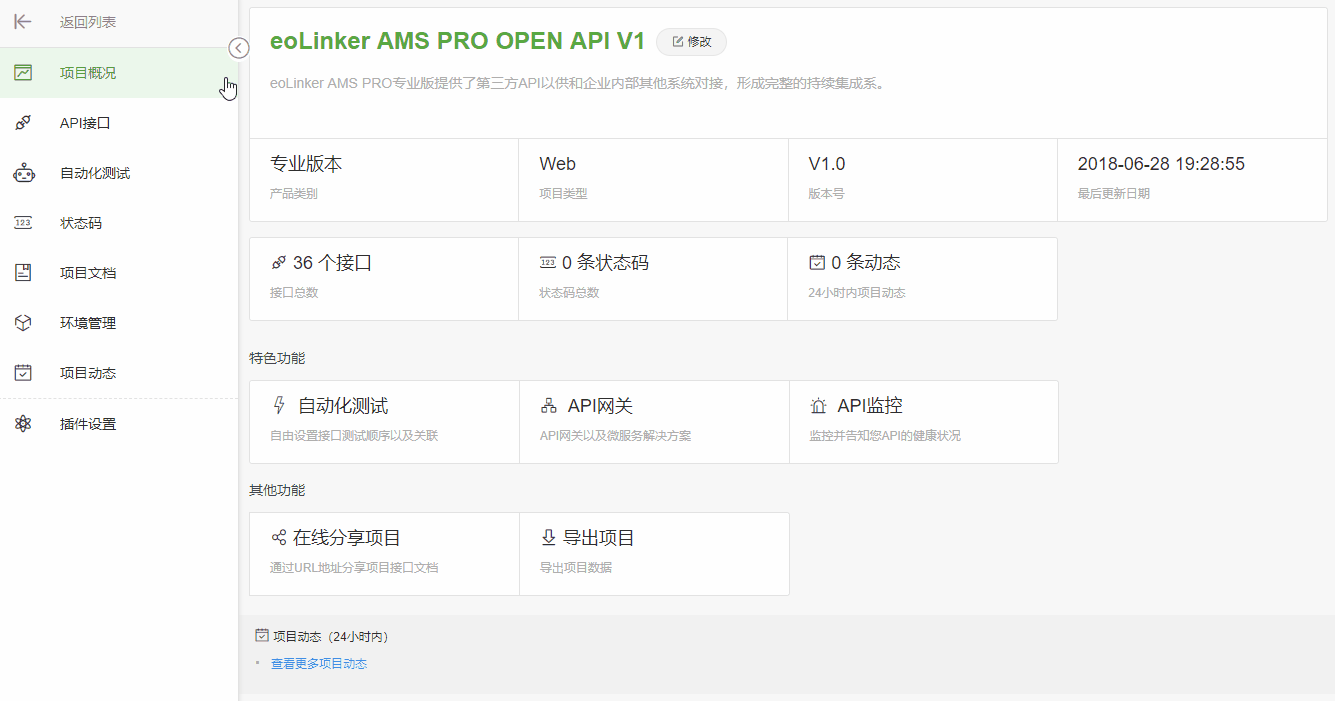The image size is (1335, 701).
Task: Click the 版本号 label
Action: coord(826,194)
